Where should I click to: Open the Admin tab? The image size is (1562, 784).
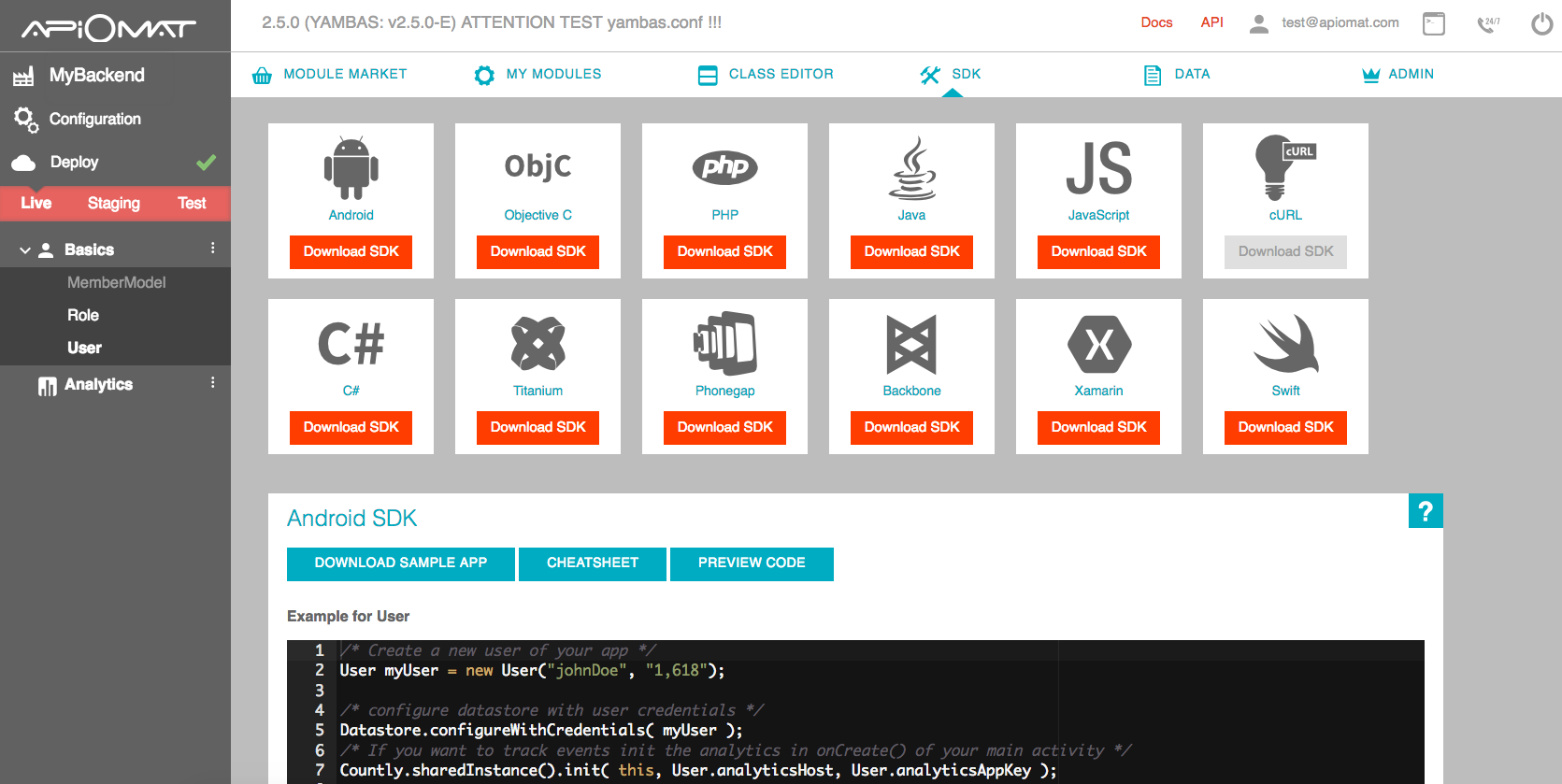[x=1397, y=74]
